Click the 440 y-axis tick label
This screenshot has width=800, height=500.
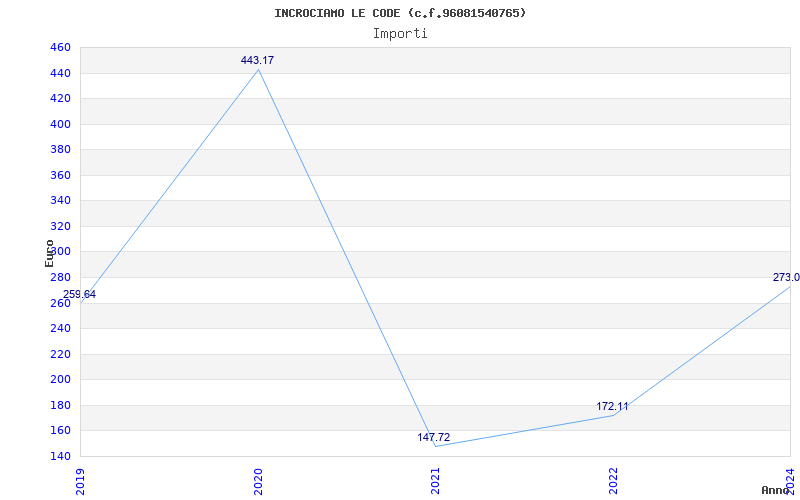click(60, 73)
